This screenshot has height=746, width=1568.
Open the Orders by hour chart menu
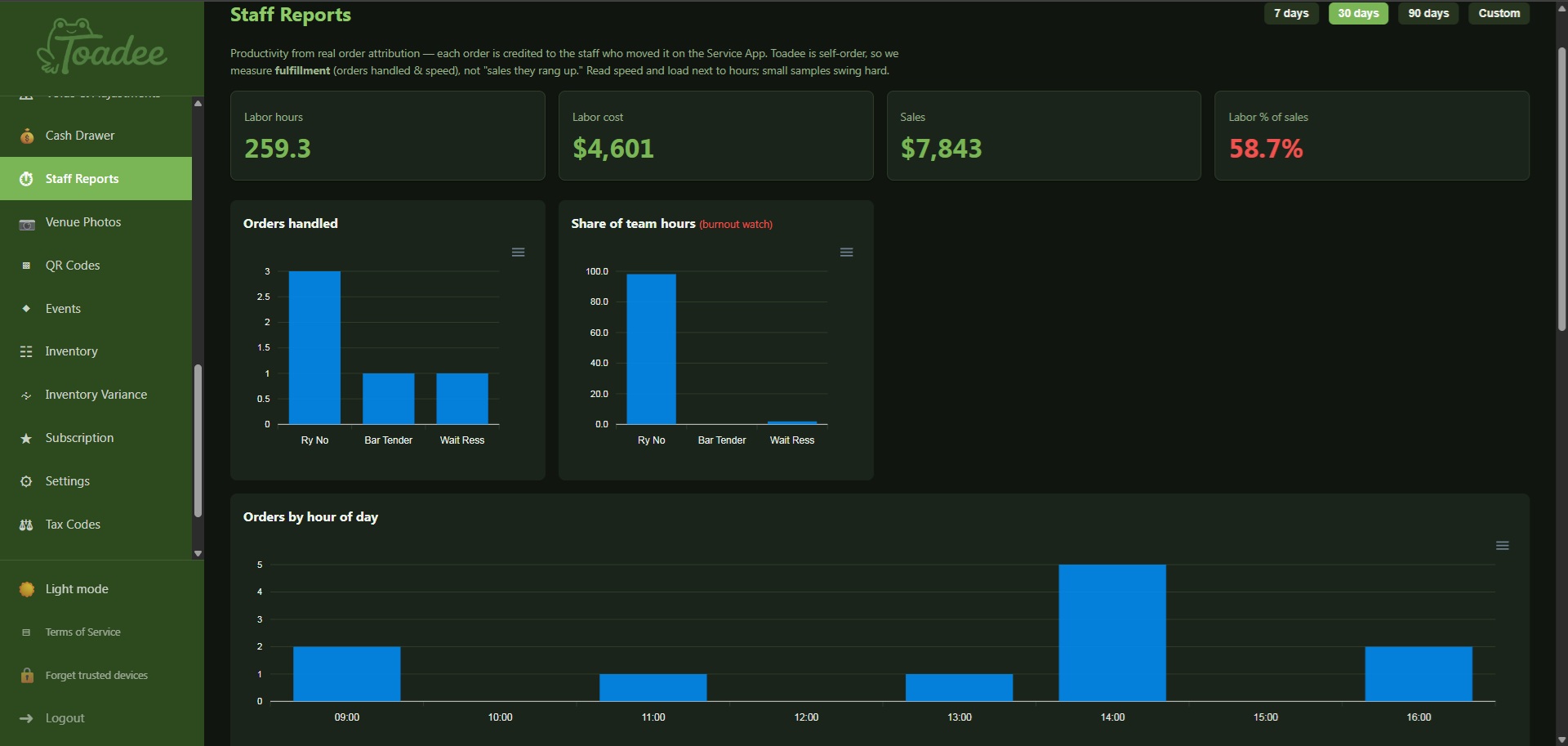click(x=1502, y=546)
